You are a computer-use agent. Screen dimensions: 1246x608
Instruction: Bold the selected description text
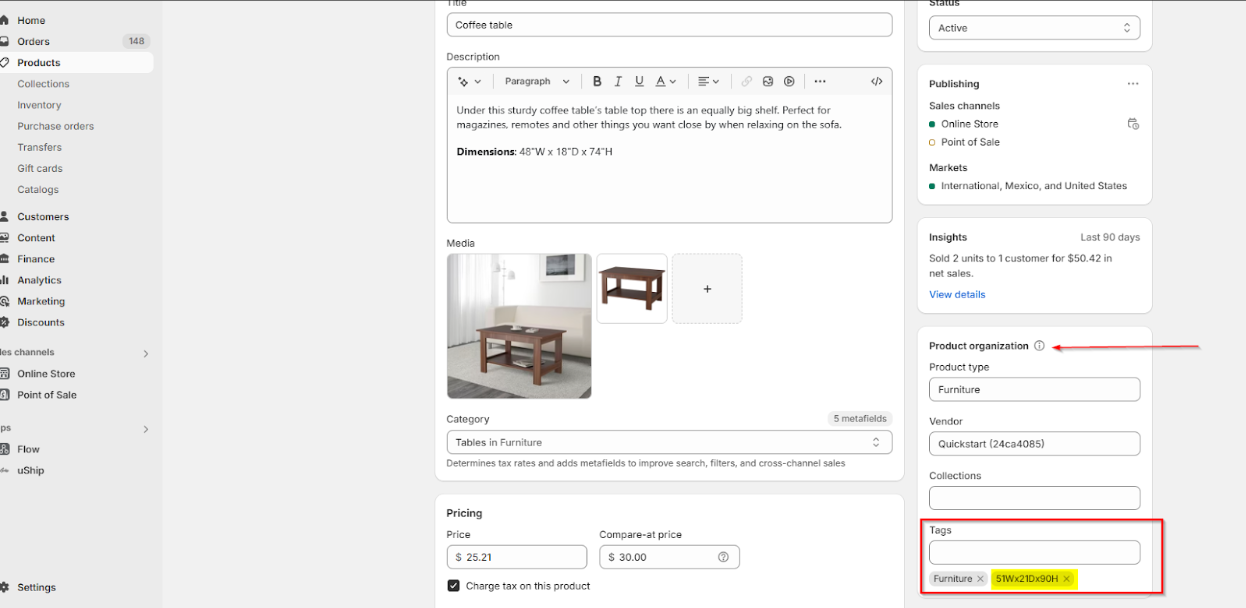click(x=597, y=81)
